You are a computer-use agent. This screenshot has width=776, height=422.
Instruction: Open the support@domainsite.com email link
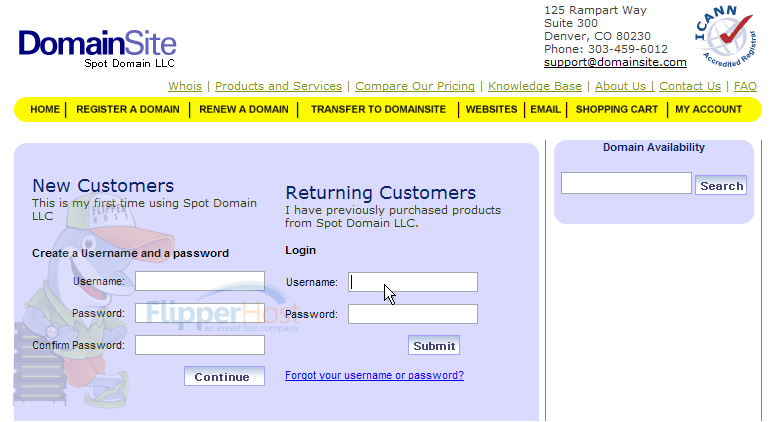point(615,62)
